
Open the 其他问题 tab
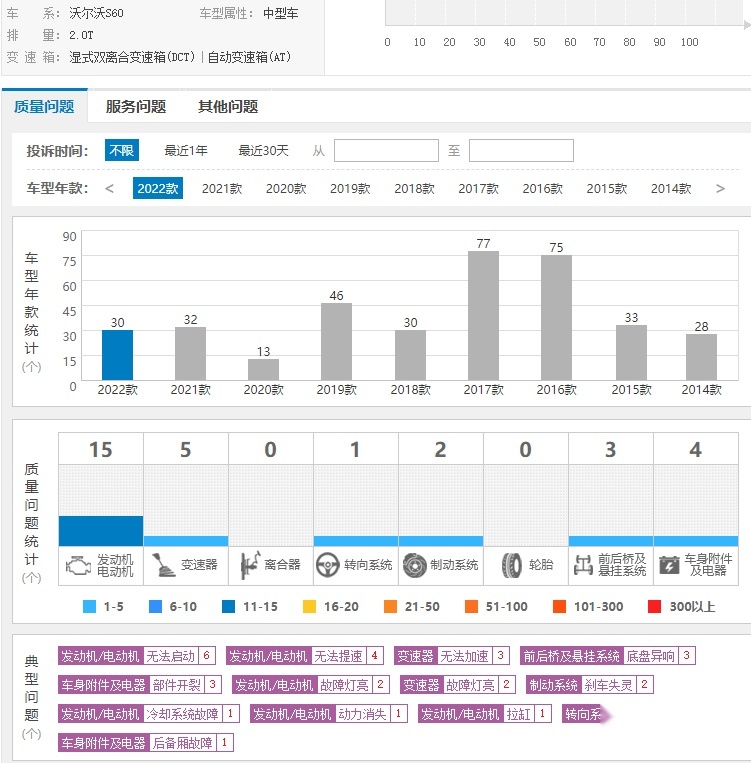click(228, 107)
